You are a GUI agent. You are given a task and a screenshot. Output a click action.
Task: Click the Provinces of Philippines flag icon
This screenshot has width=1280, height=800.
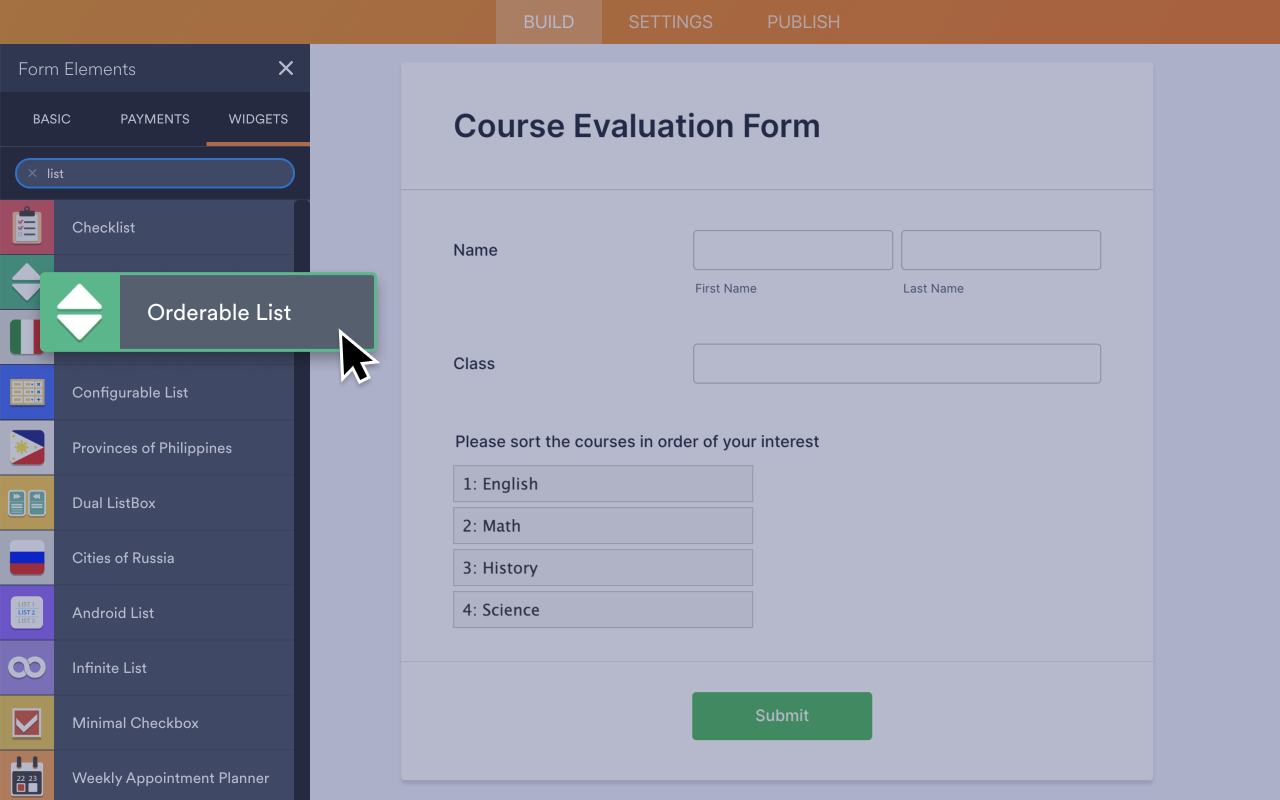pyautogui.click(x=27, y=447)
